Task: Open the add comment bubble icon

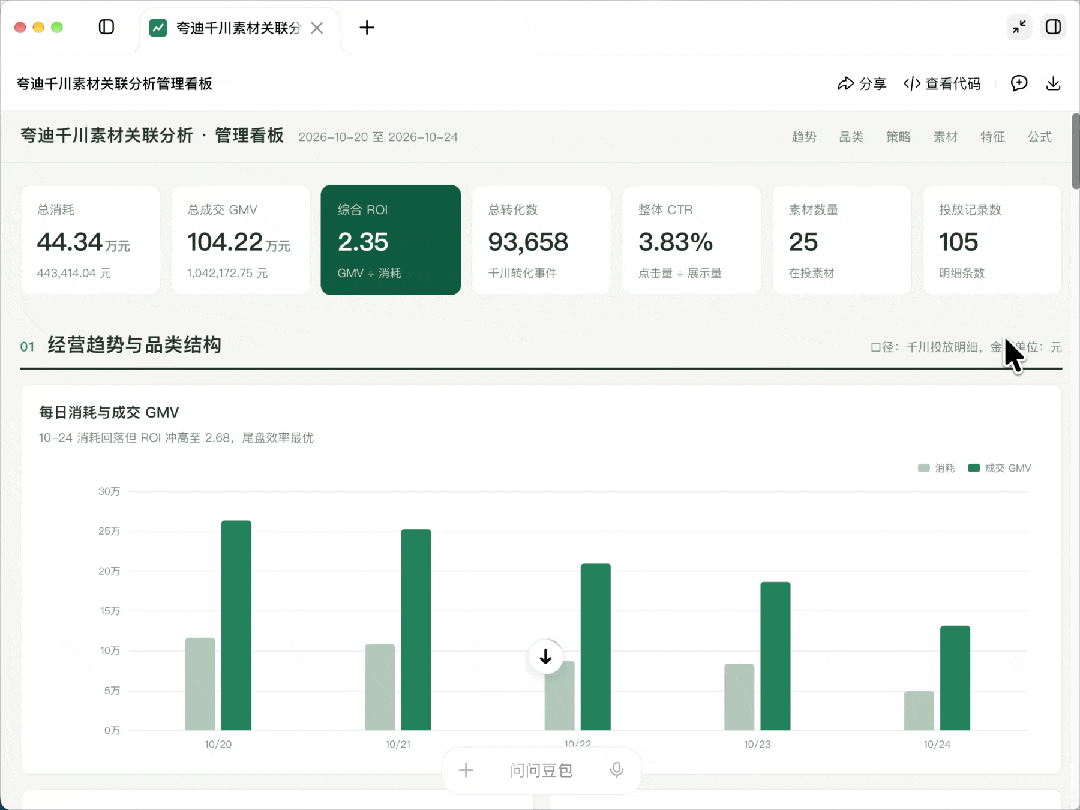Action: pyautogui.click(x=1019, y=83)
